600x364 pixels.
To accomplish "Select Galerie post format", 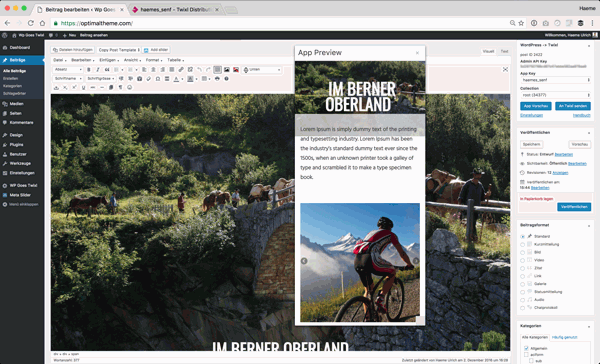I will [x=522, y=284].
